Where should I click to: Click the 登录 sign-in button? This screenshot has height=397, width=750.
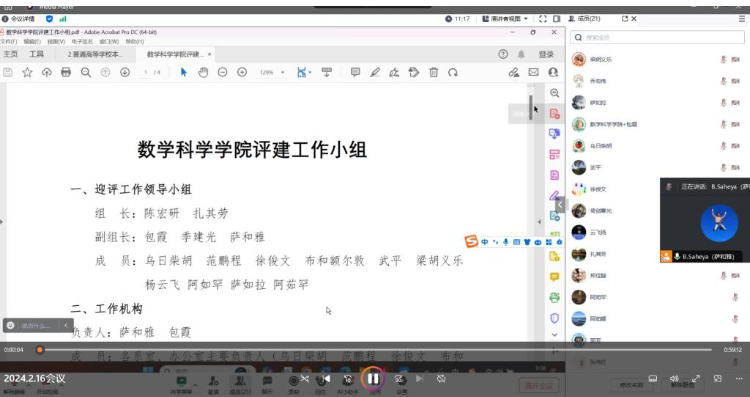point(546,55)
